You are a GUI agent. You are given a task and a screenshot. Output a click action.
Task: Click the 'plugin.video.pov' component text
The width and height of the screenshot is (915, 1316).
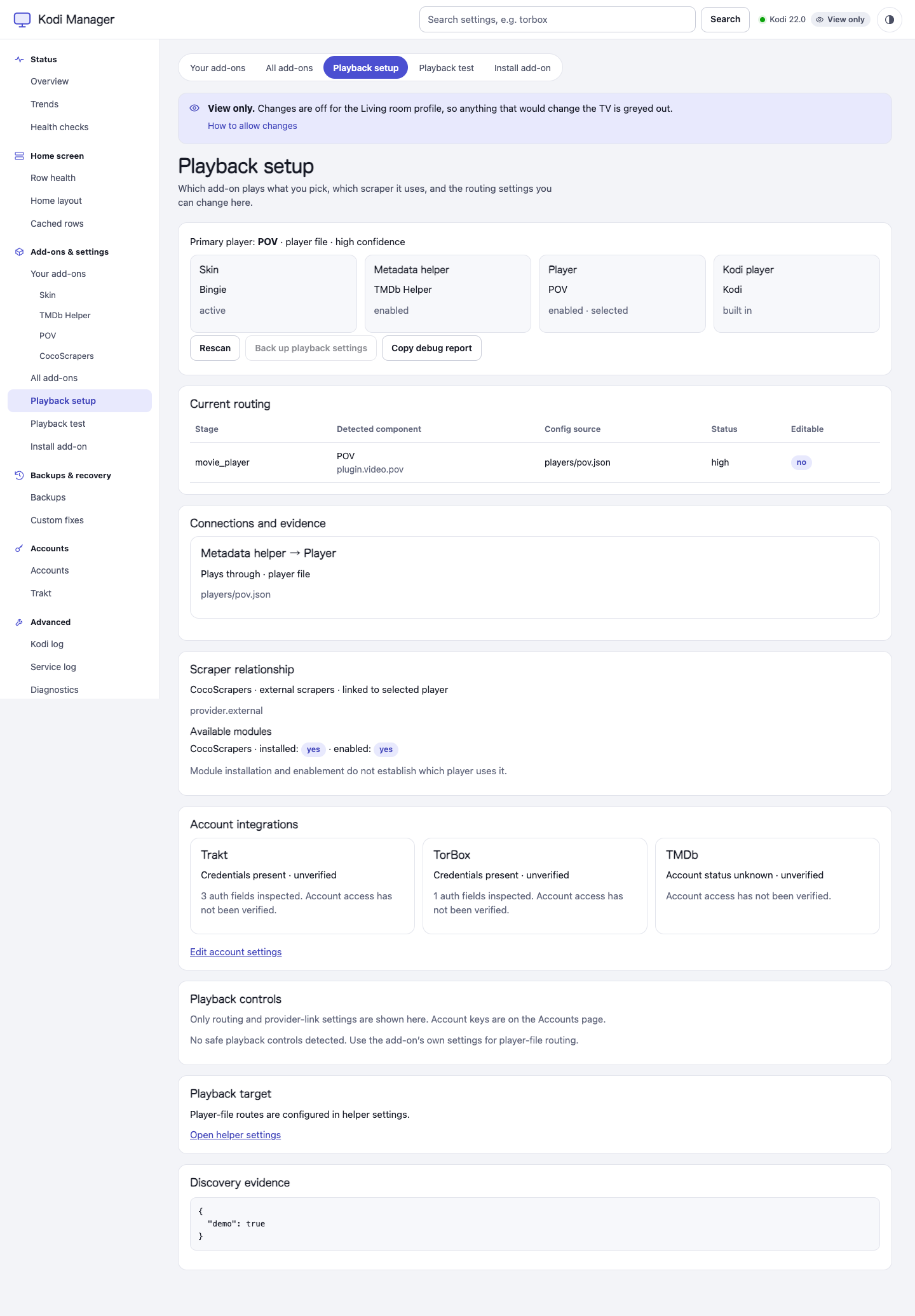click(x=370, y=469)
